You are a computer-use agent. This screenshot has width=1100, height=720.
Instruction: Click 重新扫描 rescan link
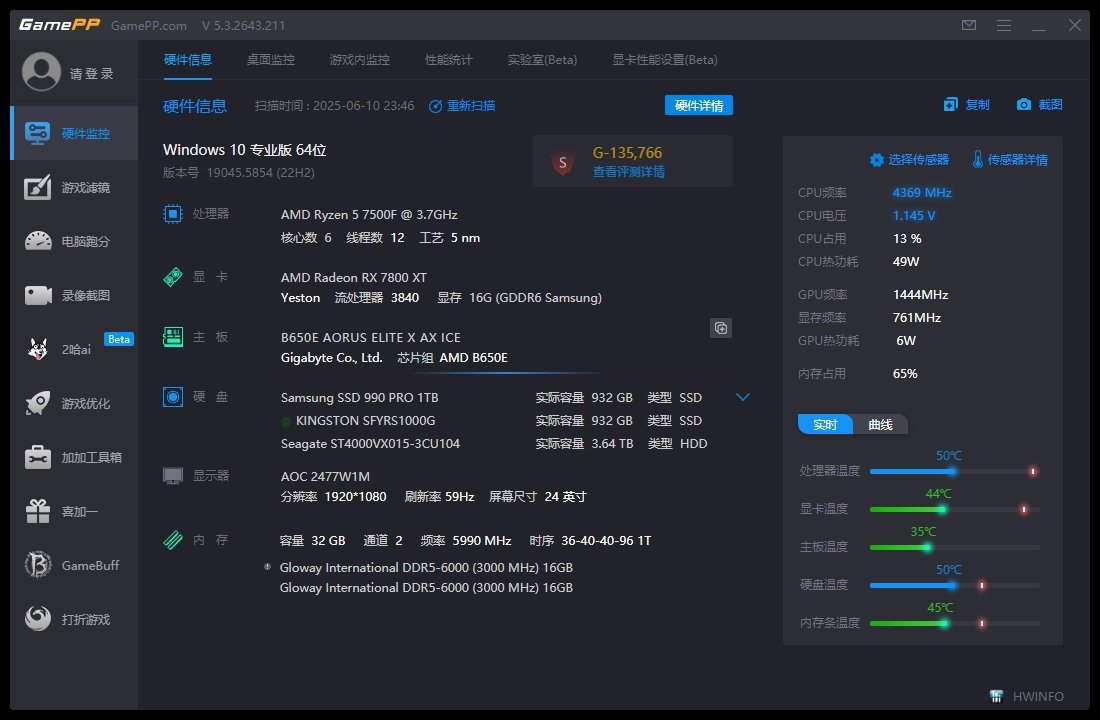(462, 106)
